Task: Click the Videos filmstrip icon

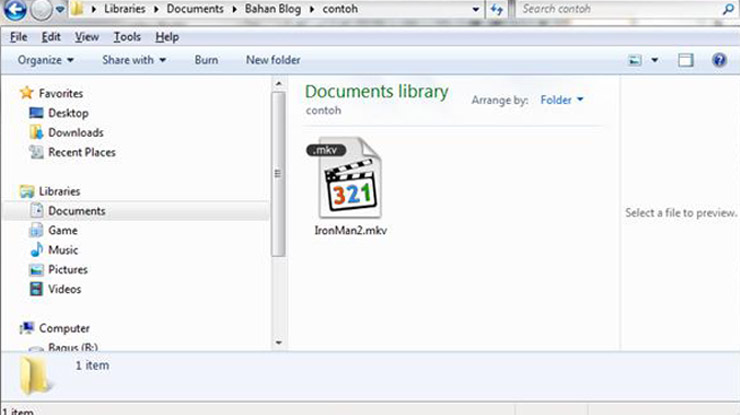Action: pos(36,288)
